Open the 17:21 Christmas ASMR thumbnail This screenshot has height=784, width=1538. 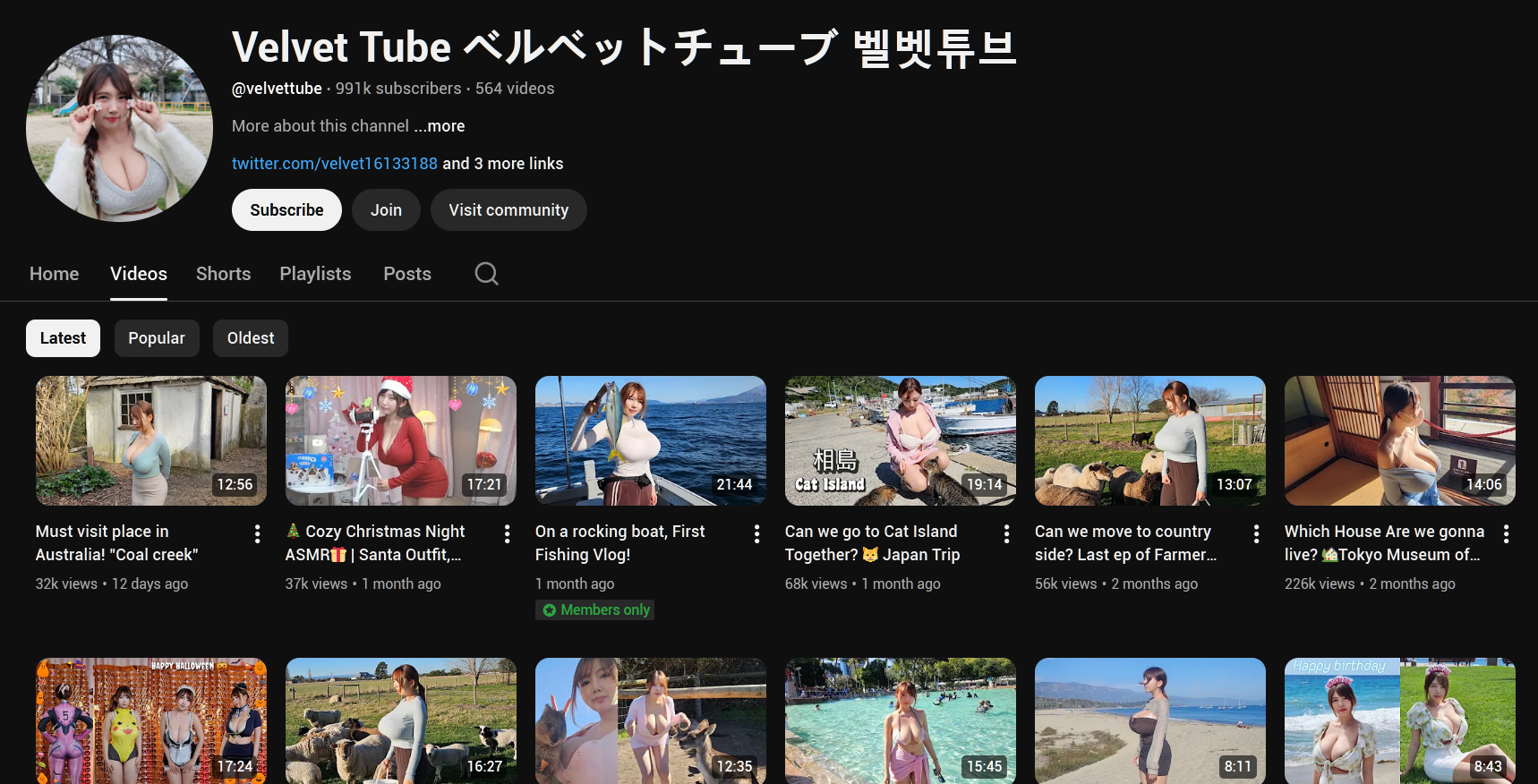click(401, 440)
